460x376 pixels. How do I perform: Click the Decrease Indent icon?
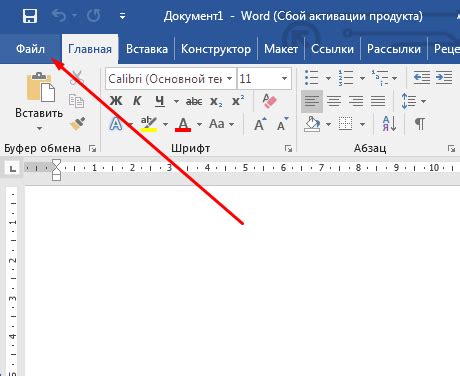tap(422, 78)
